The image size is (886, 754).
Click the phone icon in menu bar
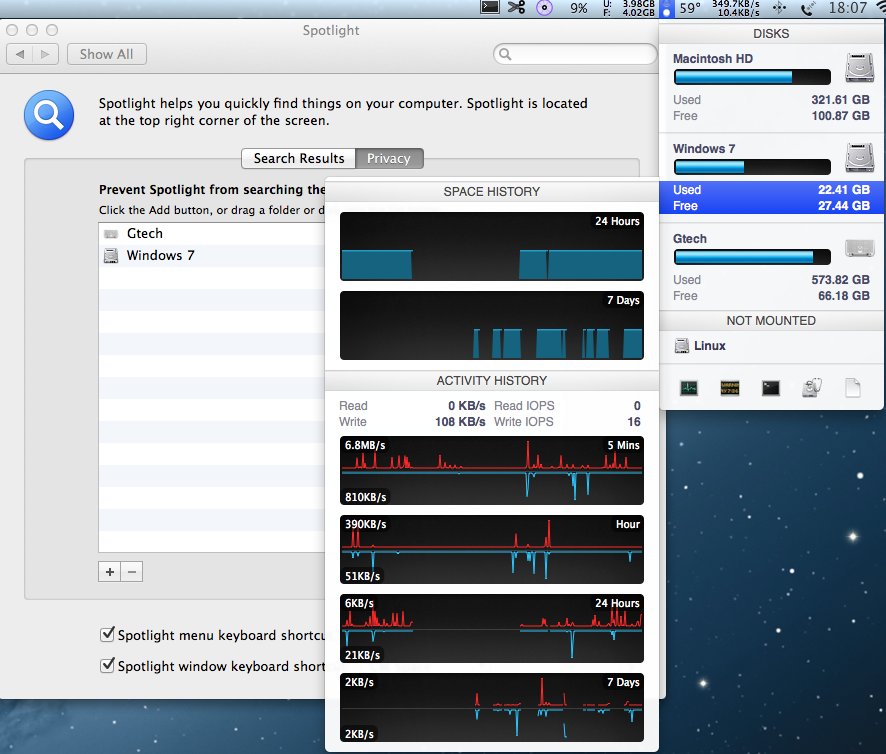tap(807, 8)
